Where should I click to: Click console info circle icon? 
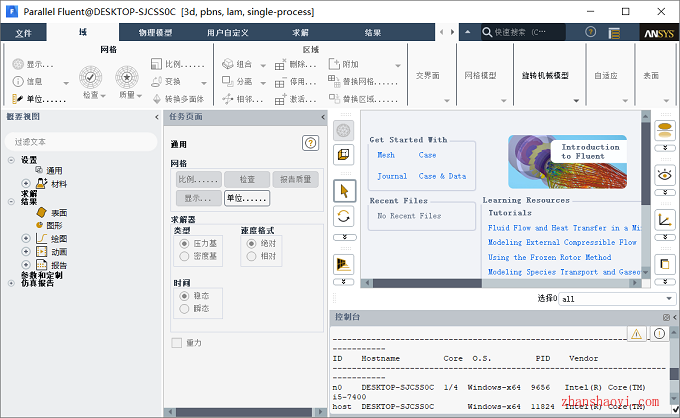pyautogui.click(x=659, y=334)
